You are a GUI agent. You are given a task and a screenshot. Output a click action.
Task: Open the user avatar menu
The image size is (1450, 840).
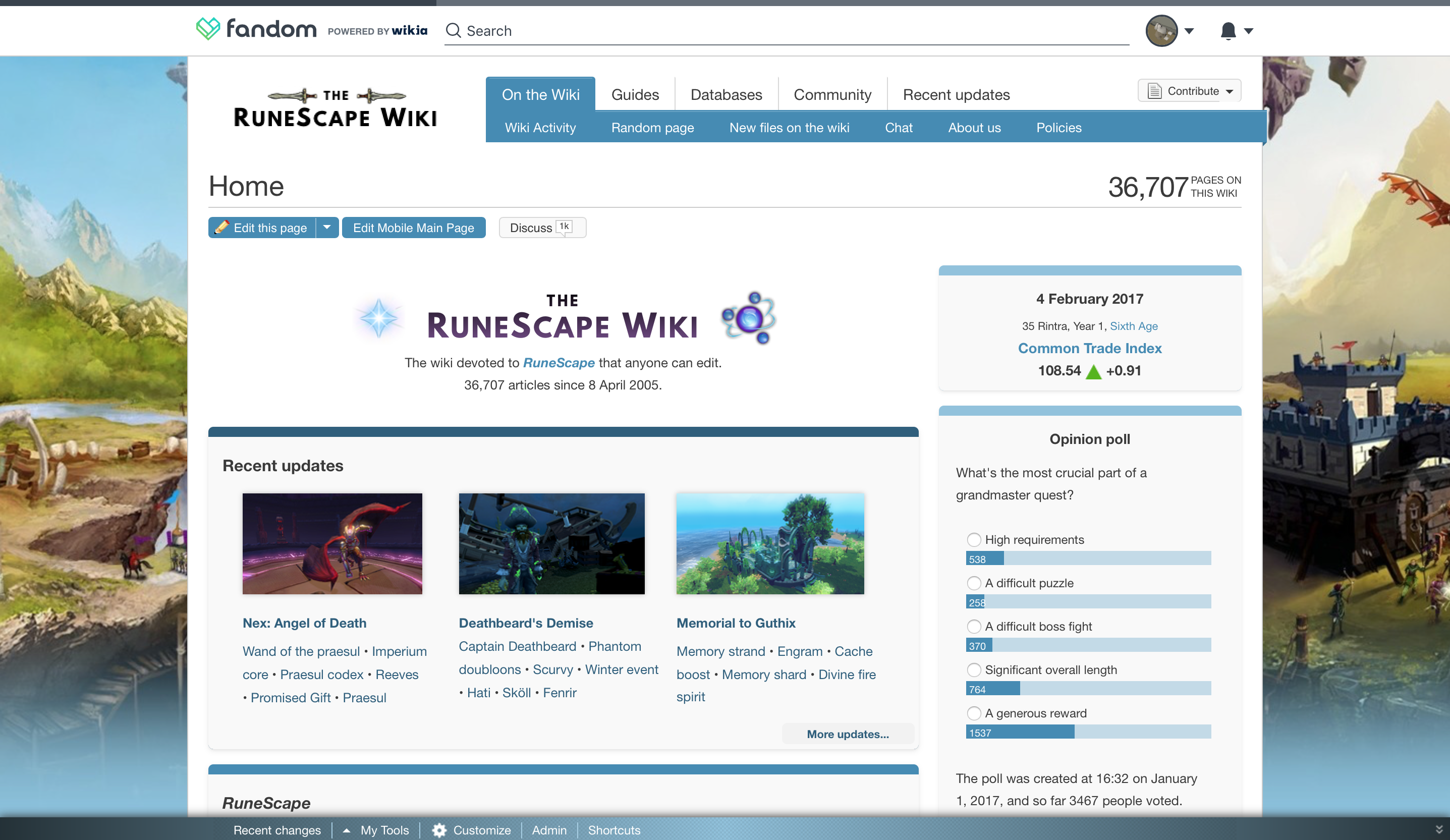coord(1162,30)
